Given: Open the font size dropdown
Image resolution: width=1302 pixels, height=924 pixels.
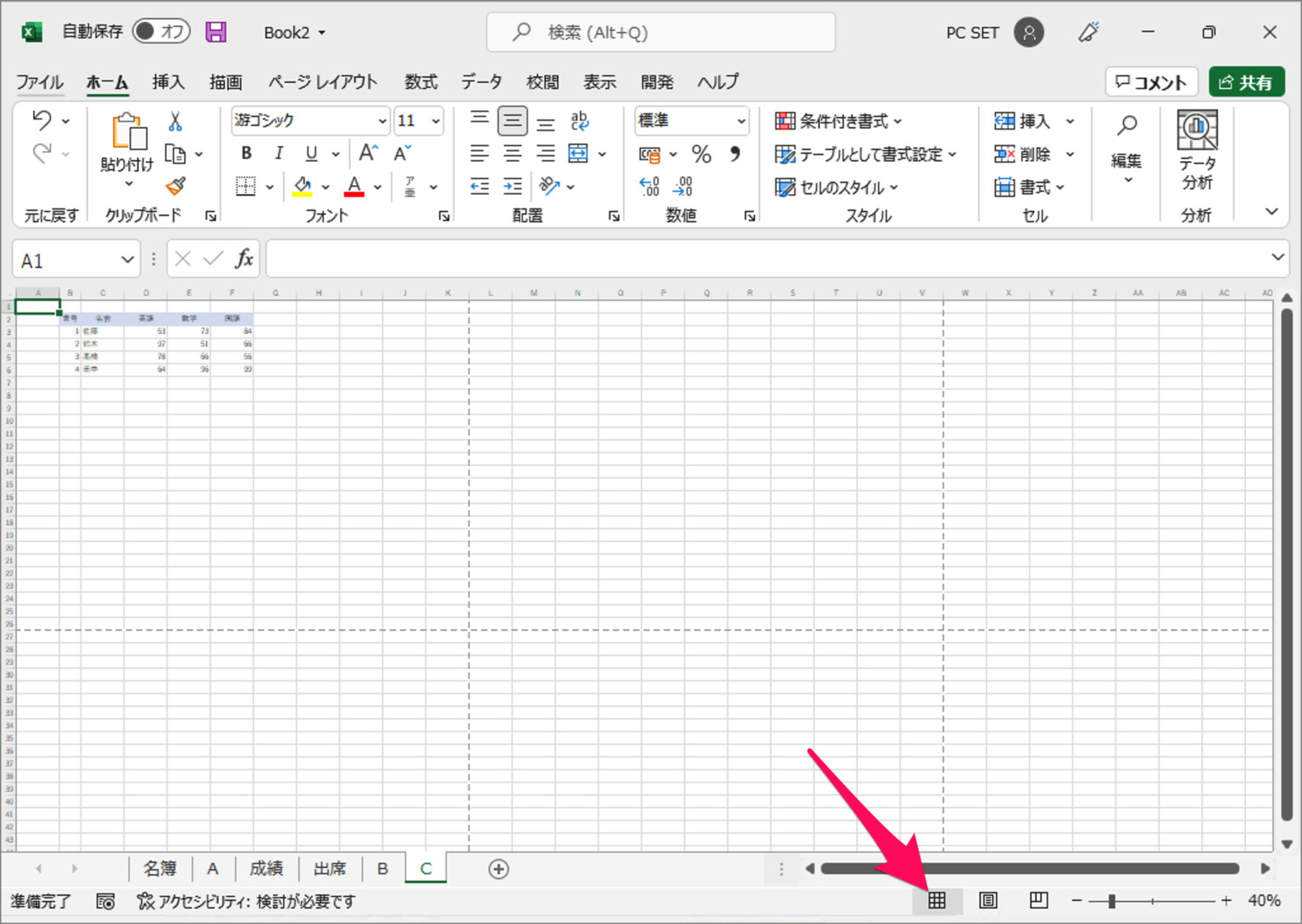Looking at the screenshot, I should [x=436, y=121].
